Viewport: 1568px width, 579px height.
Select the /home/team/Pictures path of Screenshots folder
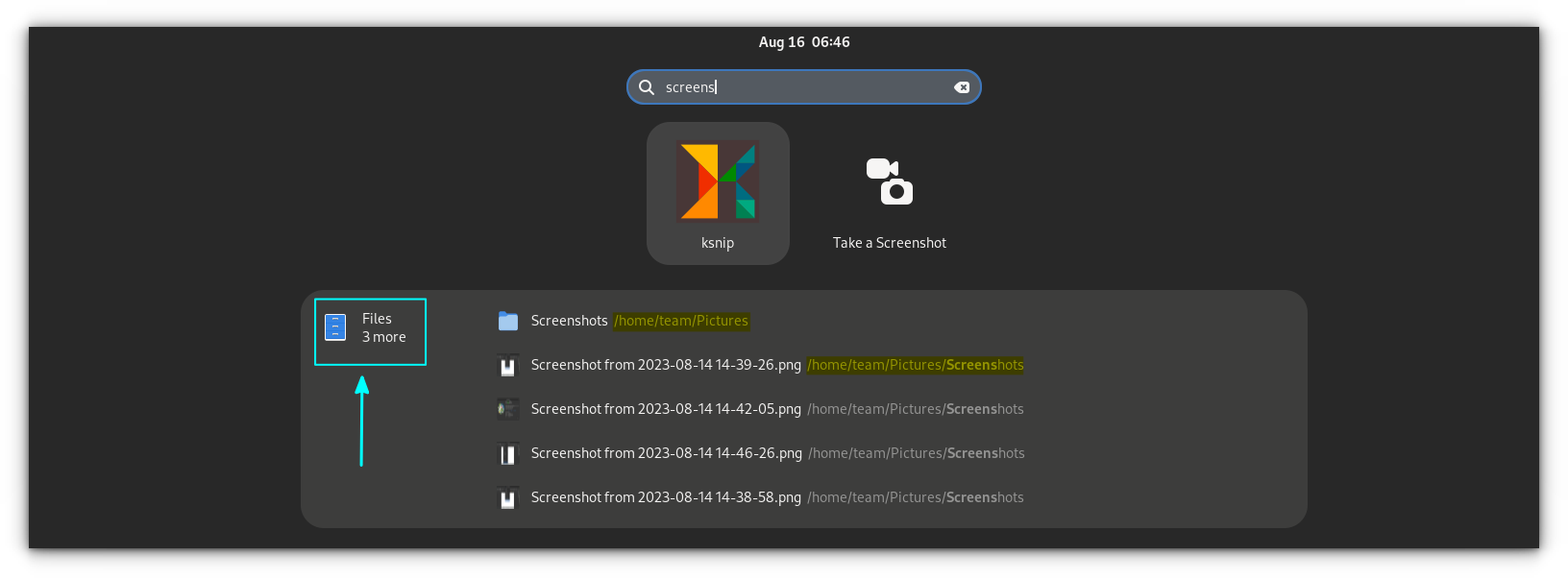point(681,321)
